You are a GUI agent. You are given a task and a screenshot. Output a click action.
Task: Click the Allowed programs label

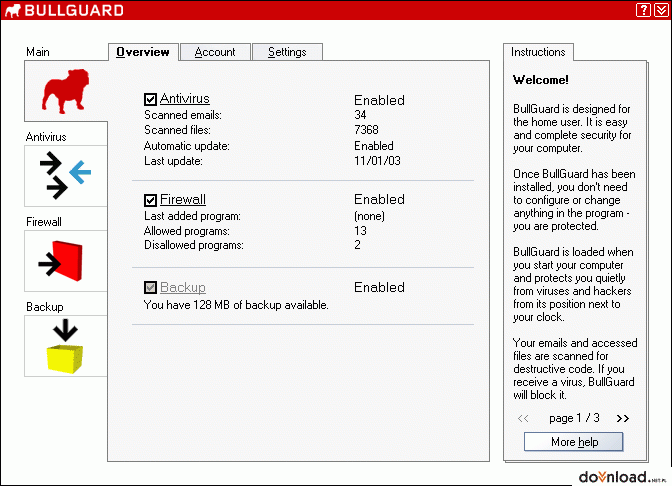[x=187, y=231]
